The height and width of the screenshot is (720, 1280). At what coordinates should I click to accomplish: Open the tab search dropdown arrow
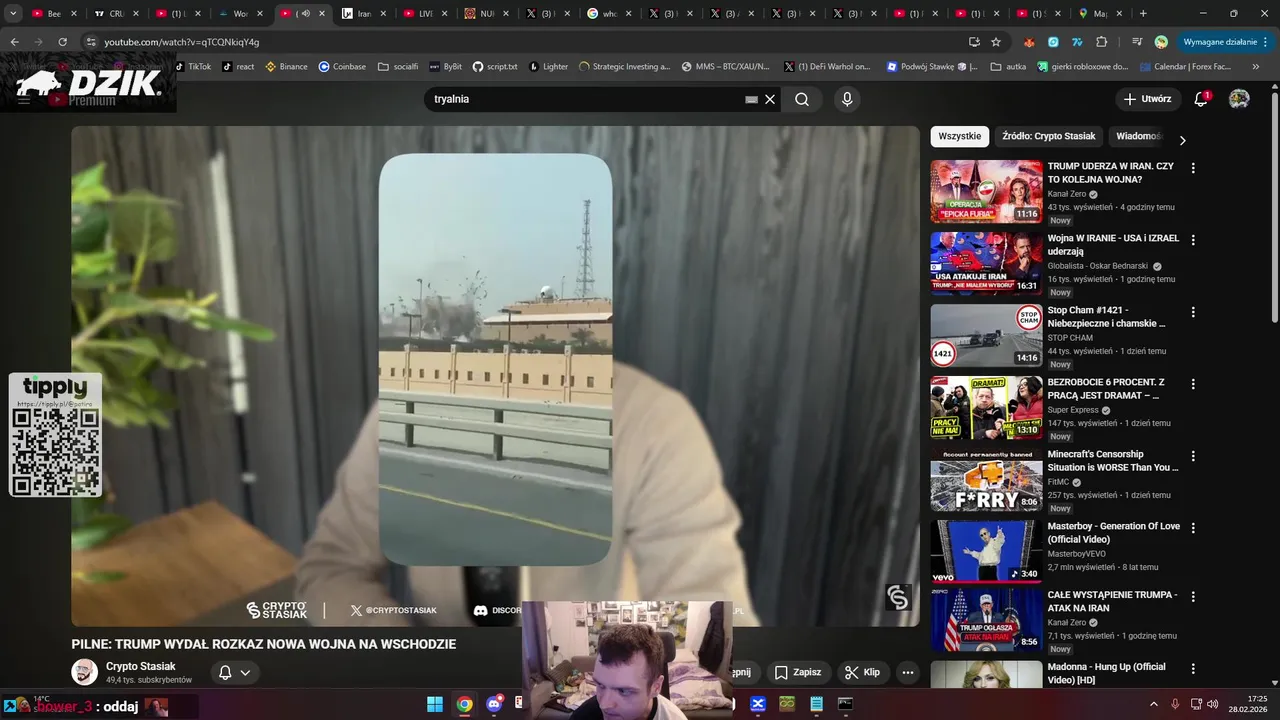pos(13,14)
